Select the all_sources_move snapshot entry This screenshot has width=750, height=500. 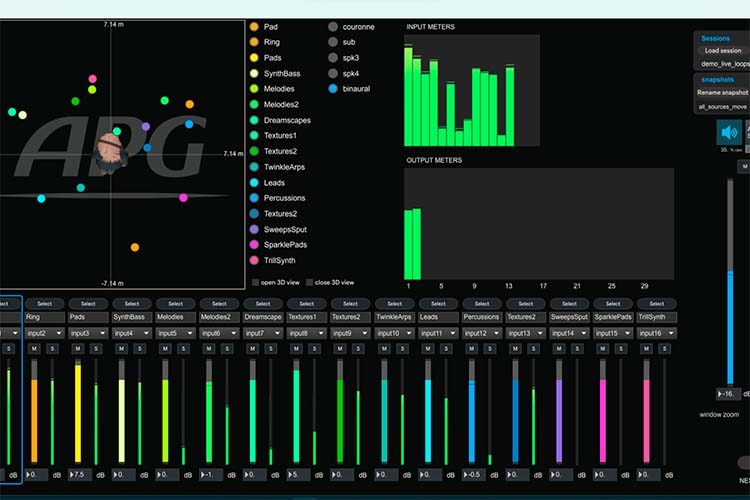click(x=722, y=107)
